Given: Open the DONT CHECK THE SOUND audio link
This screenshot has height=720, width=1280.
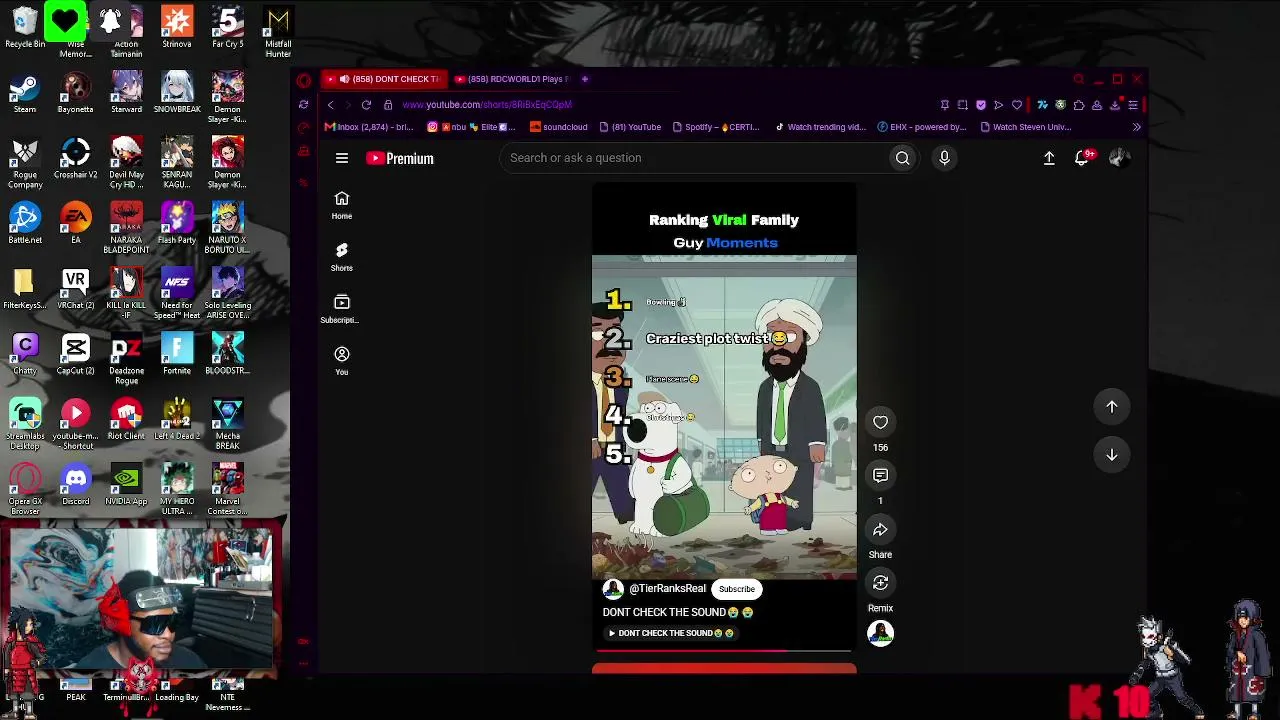Looking at the screenshot, I should tap(672, 633).
